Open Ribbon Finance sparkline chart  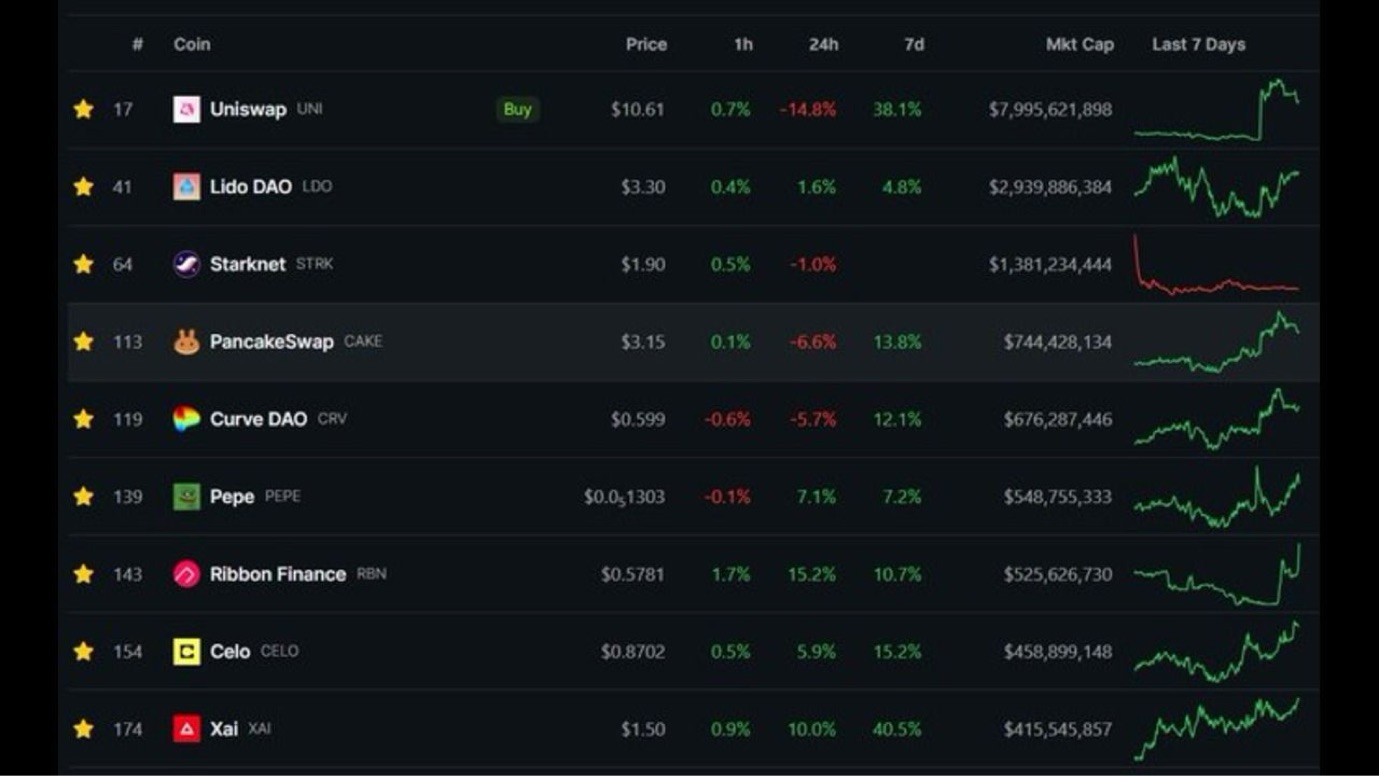point(1217,574)
